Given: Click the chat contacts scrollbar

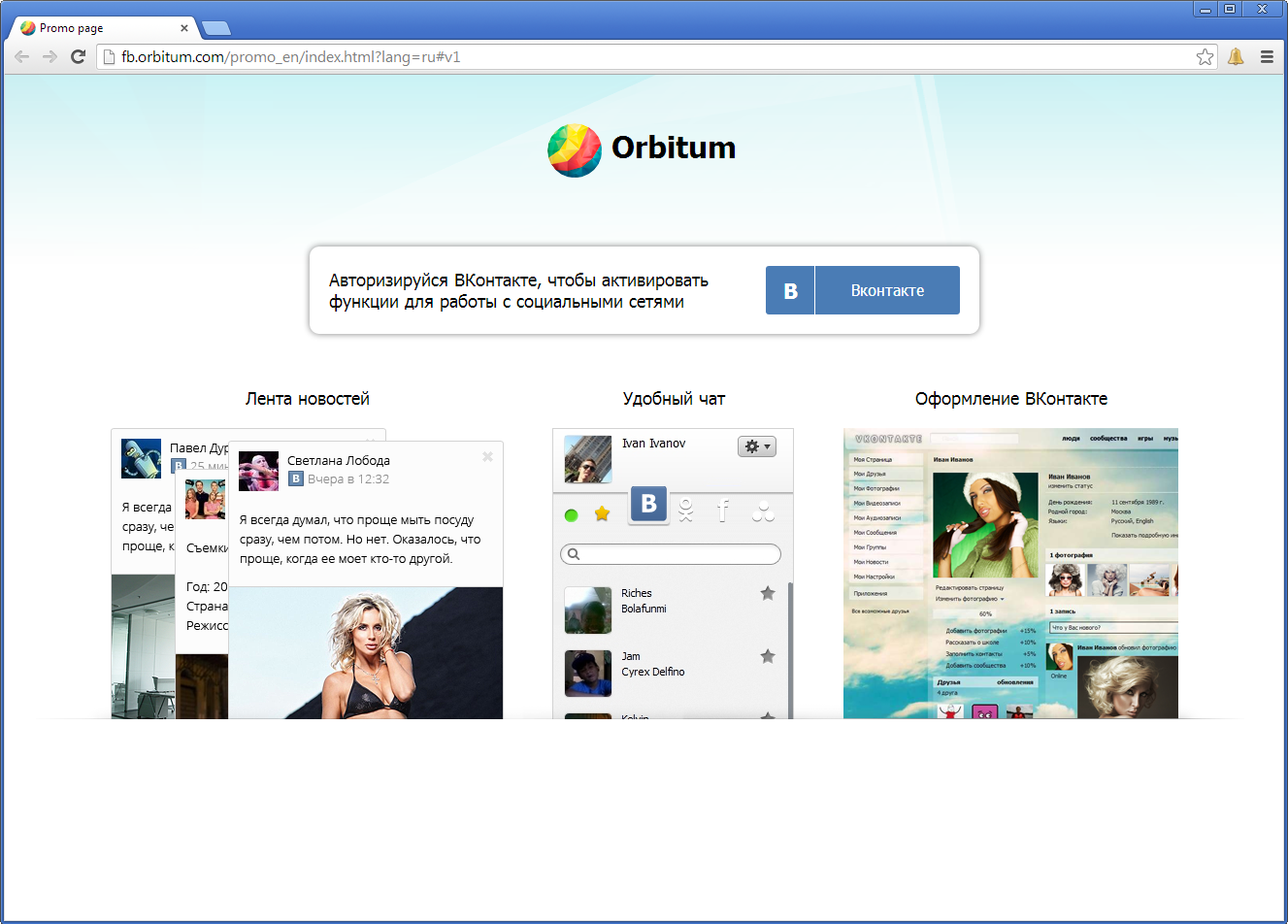Looking at the screenshot, I should pos(790,650).
